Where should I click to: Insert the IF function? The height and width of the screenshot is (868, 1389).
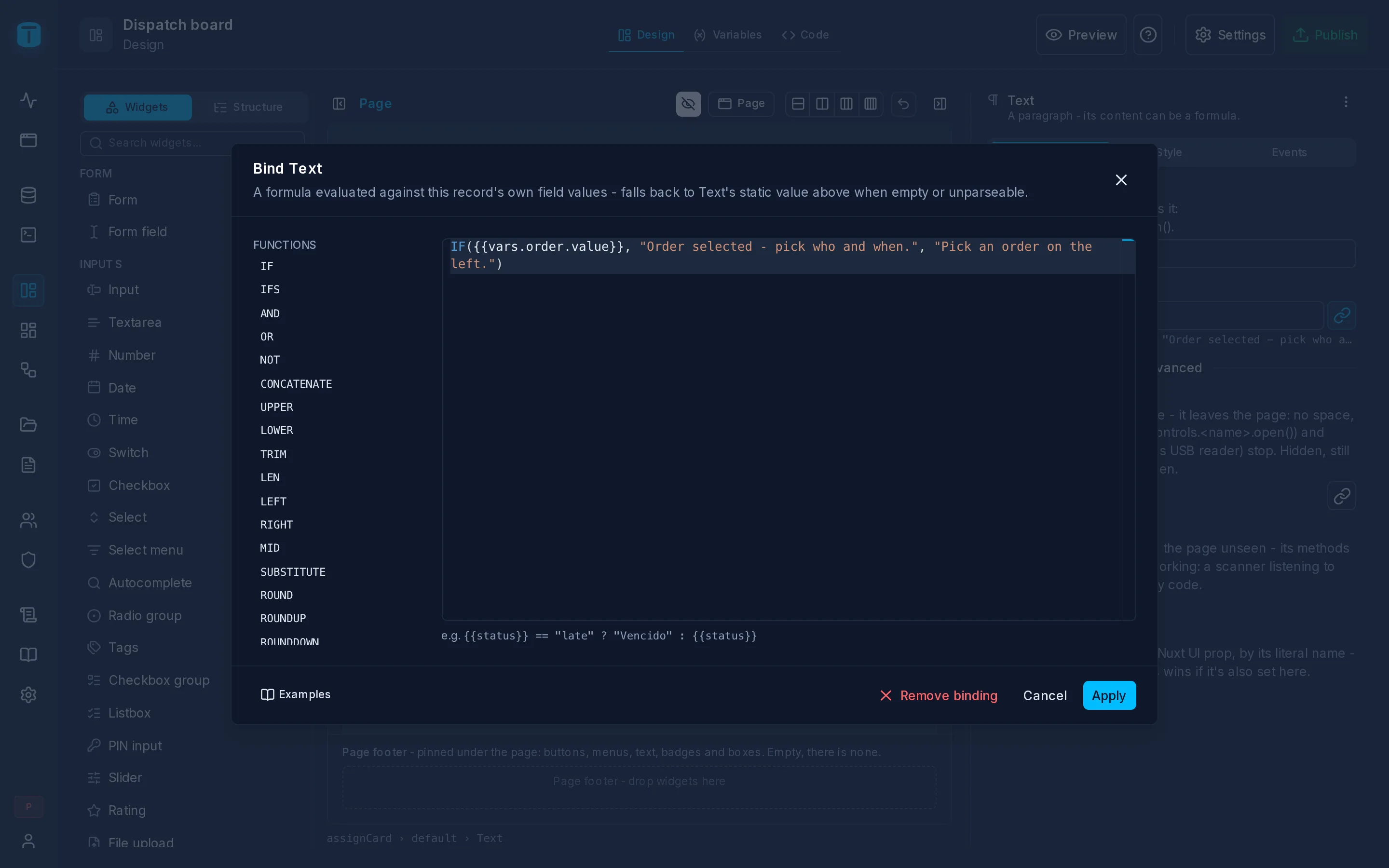coord(267,266)
